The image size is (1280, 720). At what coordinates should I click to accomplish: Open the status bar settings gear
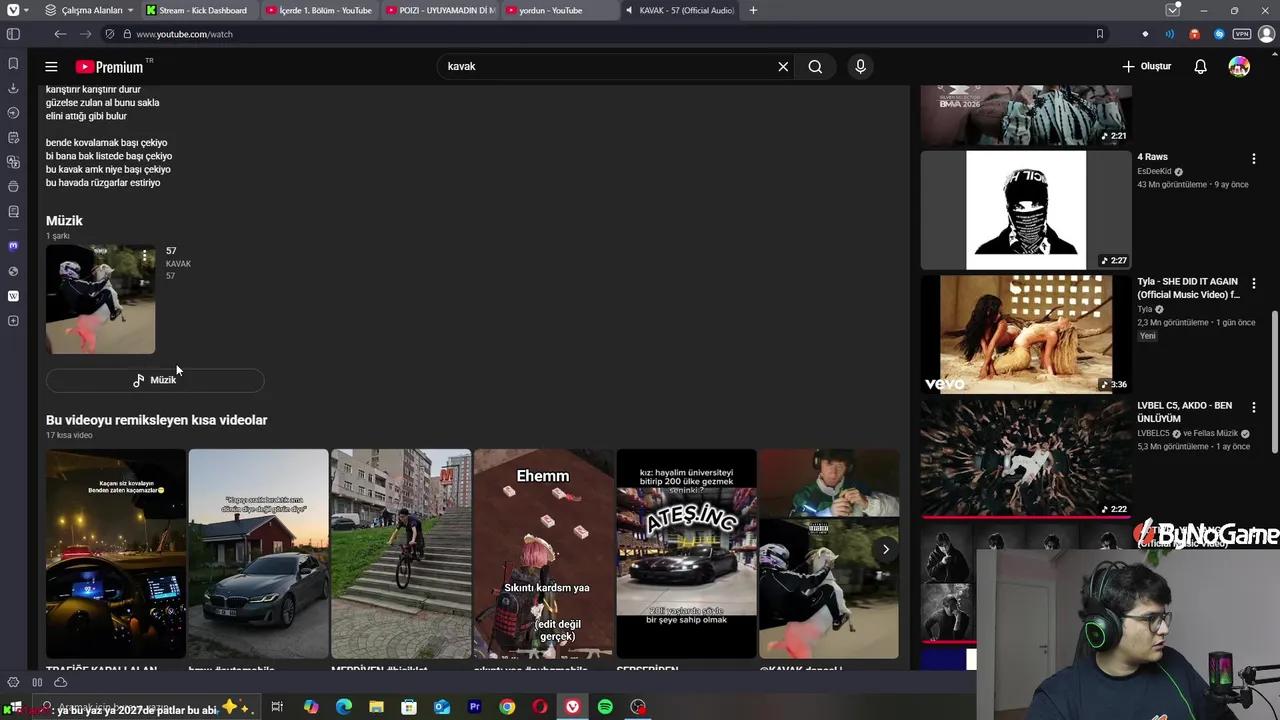(13, 682)
